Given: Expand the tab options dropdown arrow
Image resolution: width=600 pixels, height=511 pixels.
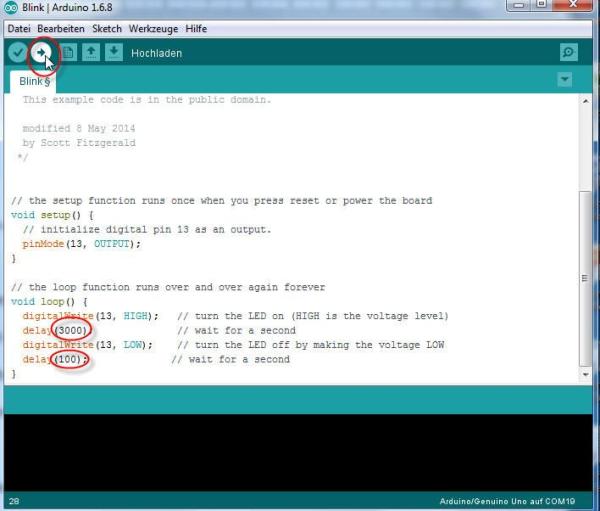Looking at the screenshot, I should [x=565, y=79].
